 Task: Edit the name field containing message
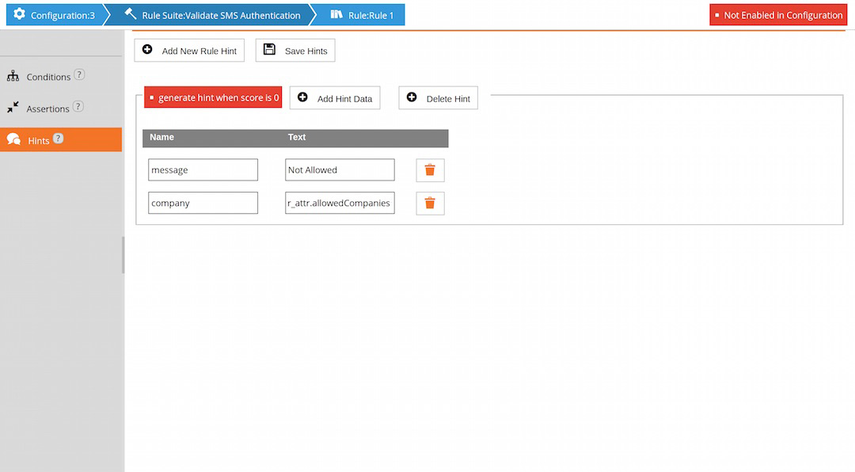203,170
